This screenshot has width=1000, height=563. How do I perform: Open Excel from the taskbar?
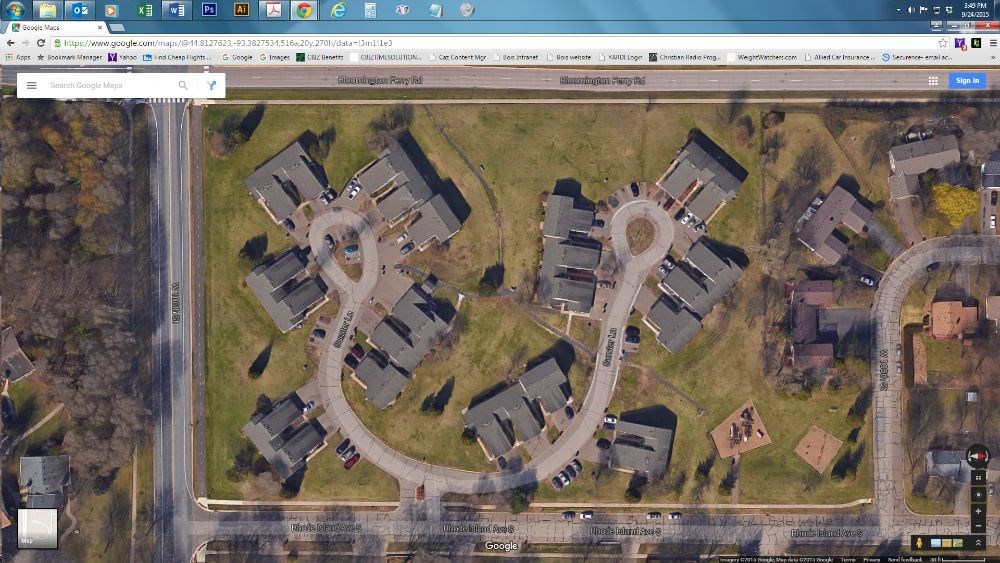coord(145,10)
